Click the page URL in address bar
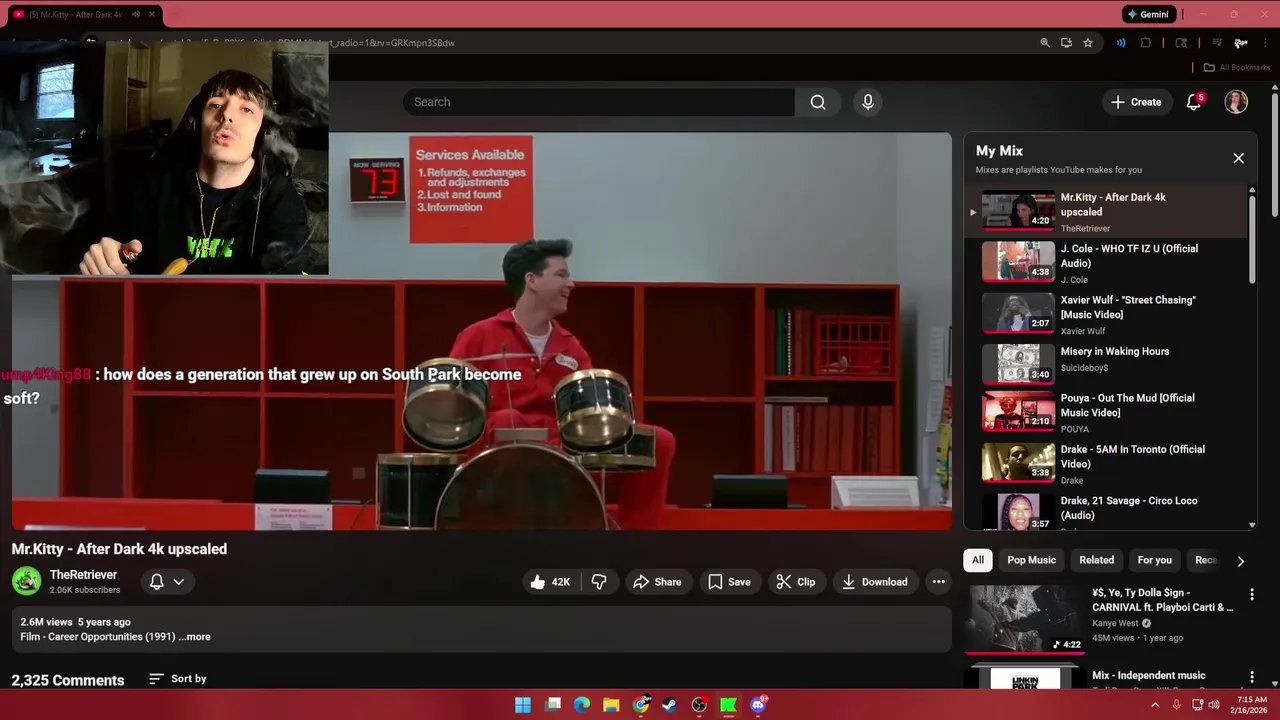Viewport: 1280px width, 720px height. click(x=390, y=43)
